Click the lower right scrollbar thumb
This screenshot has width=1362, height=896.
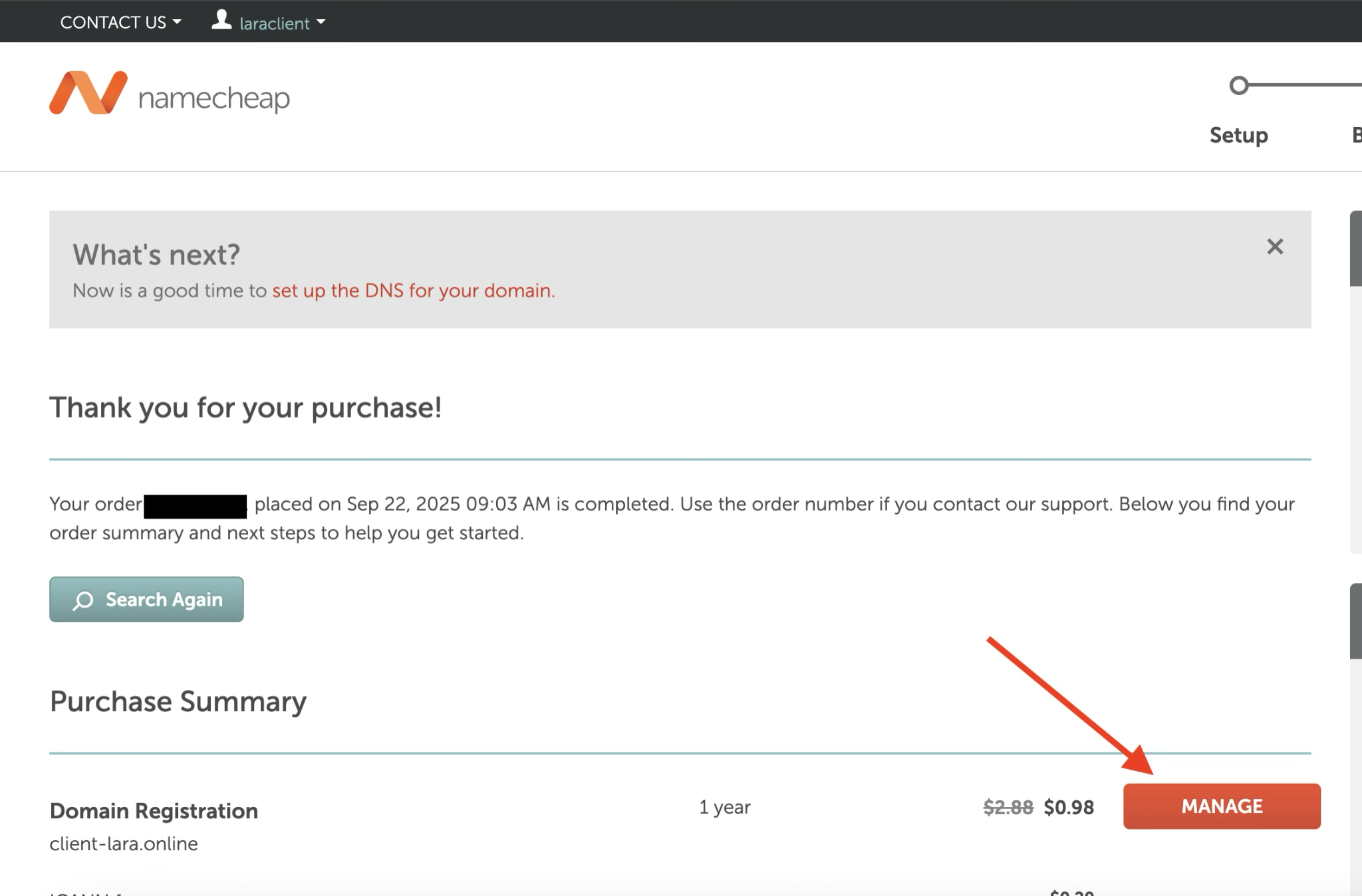[1355, 621]
